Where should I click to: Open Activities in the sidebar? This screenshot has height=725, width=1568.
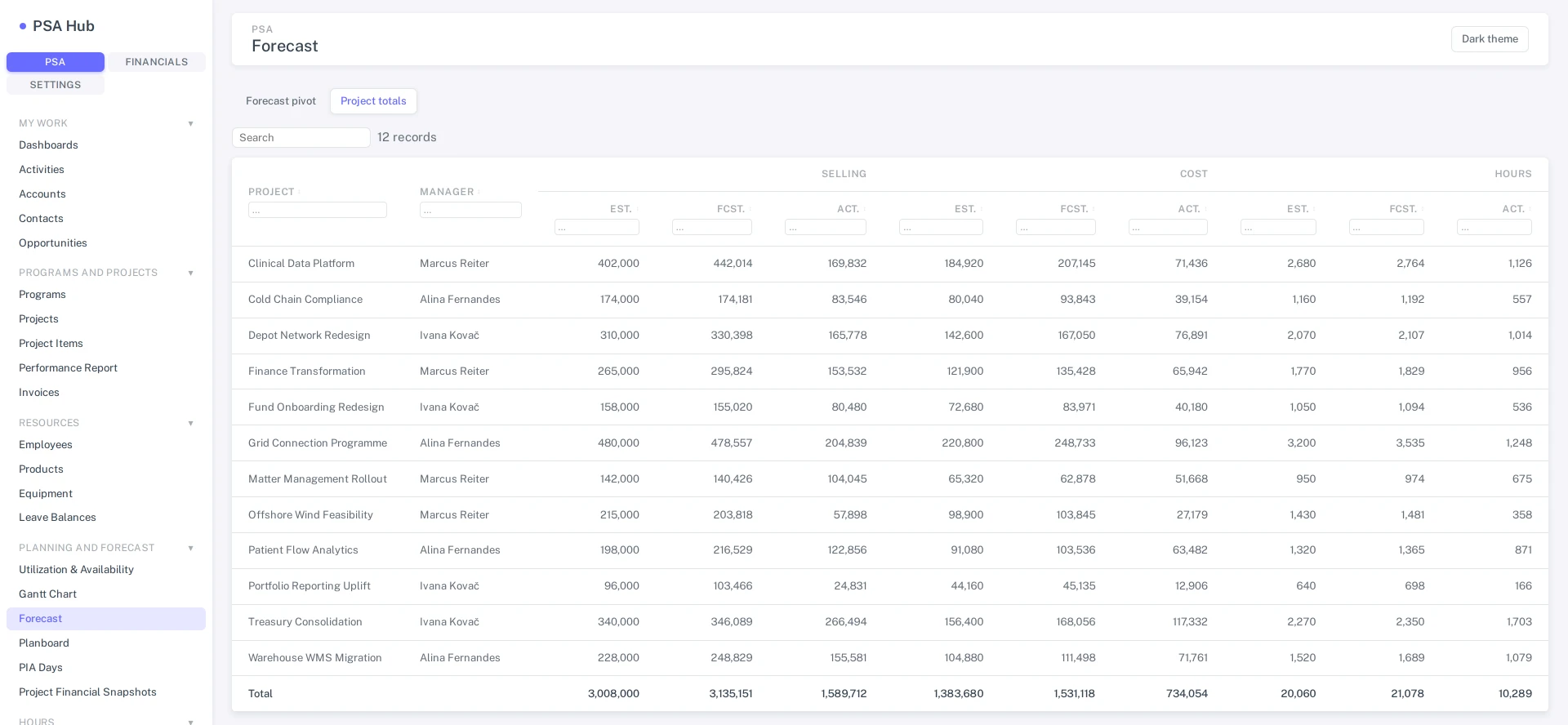click(x=106, y=170)
